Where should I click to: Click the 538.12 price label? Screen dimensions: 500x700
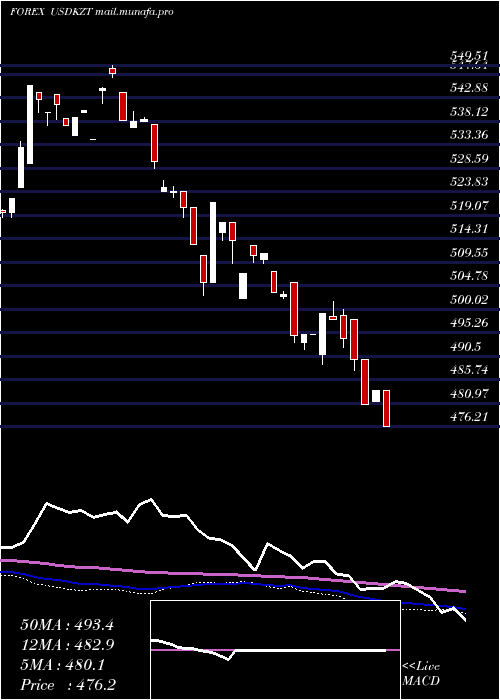pyautogui.click(x=468, y=111)
